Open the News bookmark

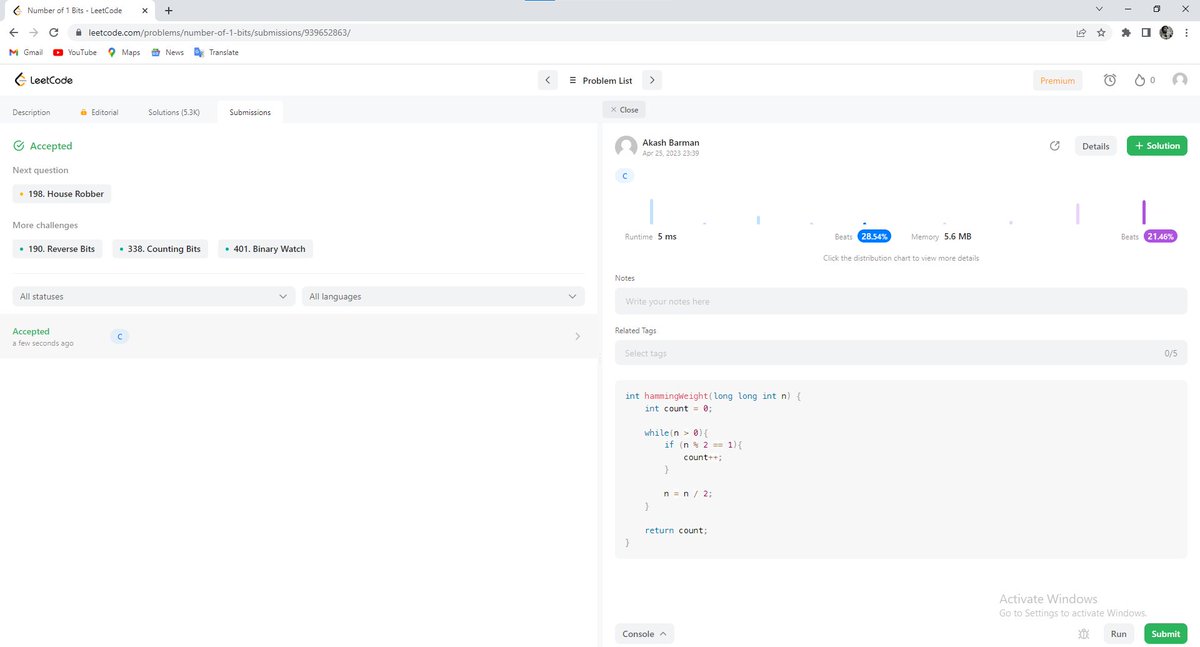point(167,52)
